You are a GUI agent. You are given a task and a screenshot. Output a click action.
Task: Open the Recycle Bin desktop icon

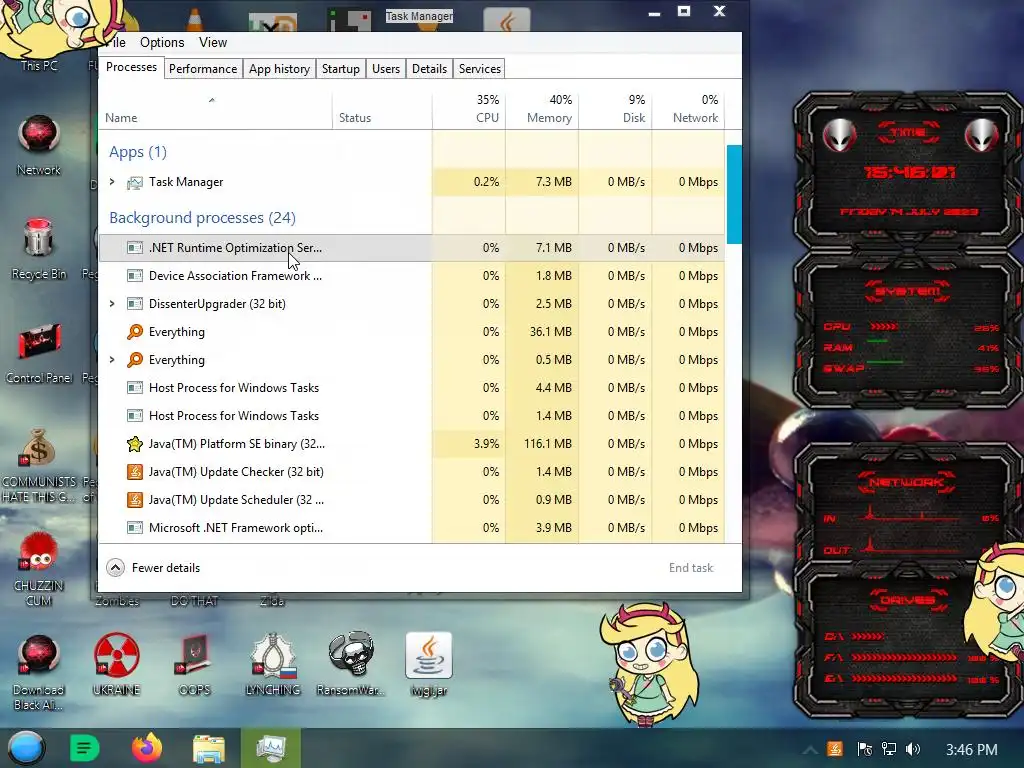(39, 249)
